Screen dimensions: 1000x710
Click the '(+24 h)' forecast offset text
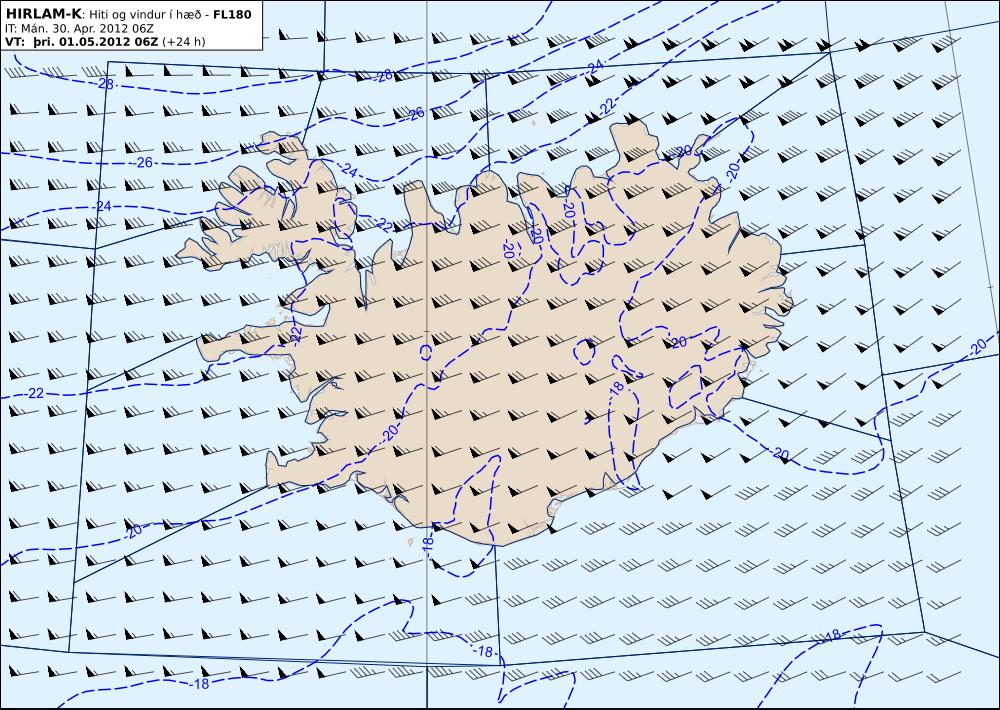coord(184,42)
